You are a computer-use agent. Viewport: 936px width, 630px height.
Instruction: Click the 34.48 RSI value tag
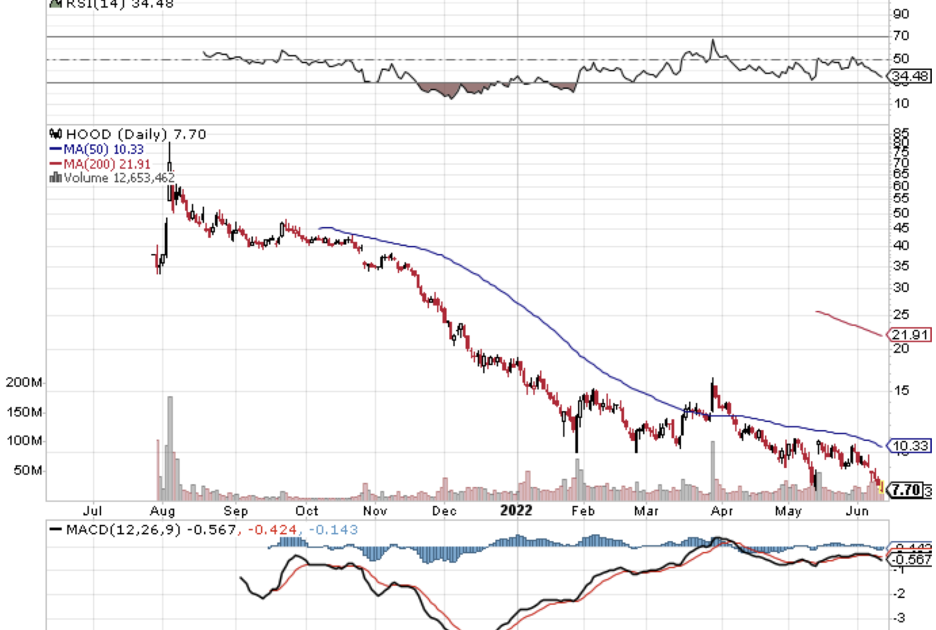(909, 77)
